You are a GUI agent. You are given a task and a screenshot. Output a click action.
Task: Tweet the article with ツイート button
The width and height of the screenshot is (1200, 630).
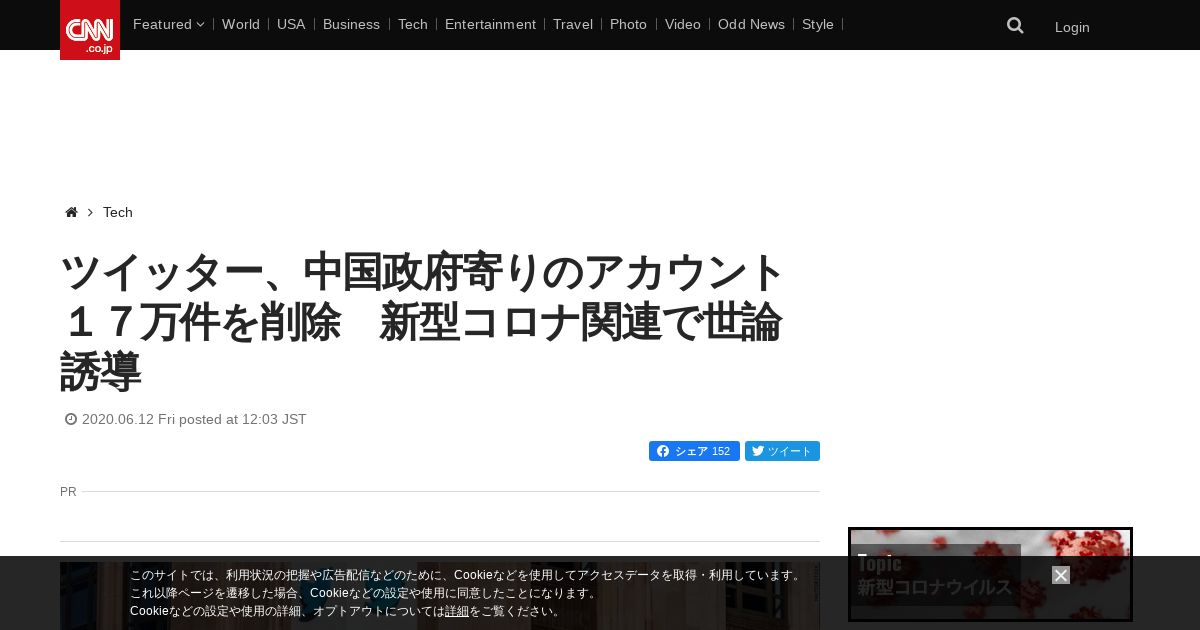(782, 451)
